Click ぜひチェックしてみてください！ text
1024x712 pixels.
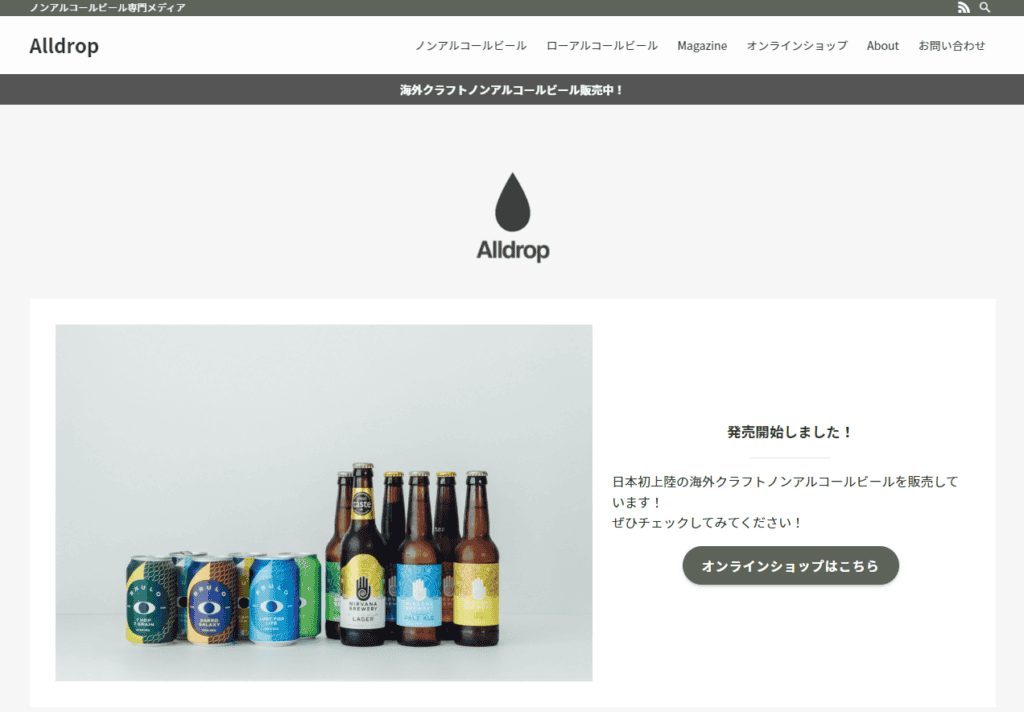(x=707, y=523)
